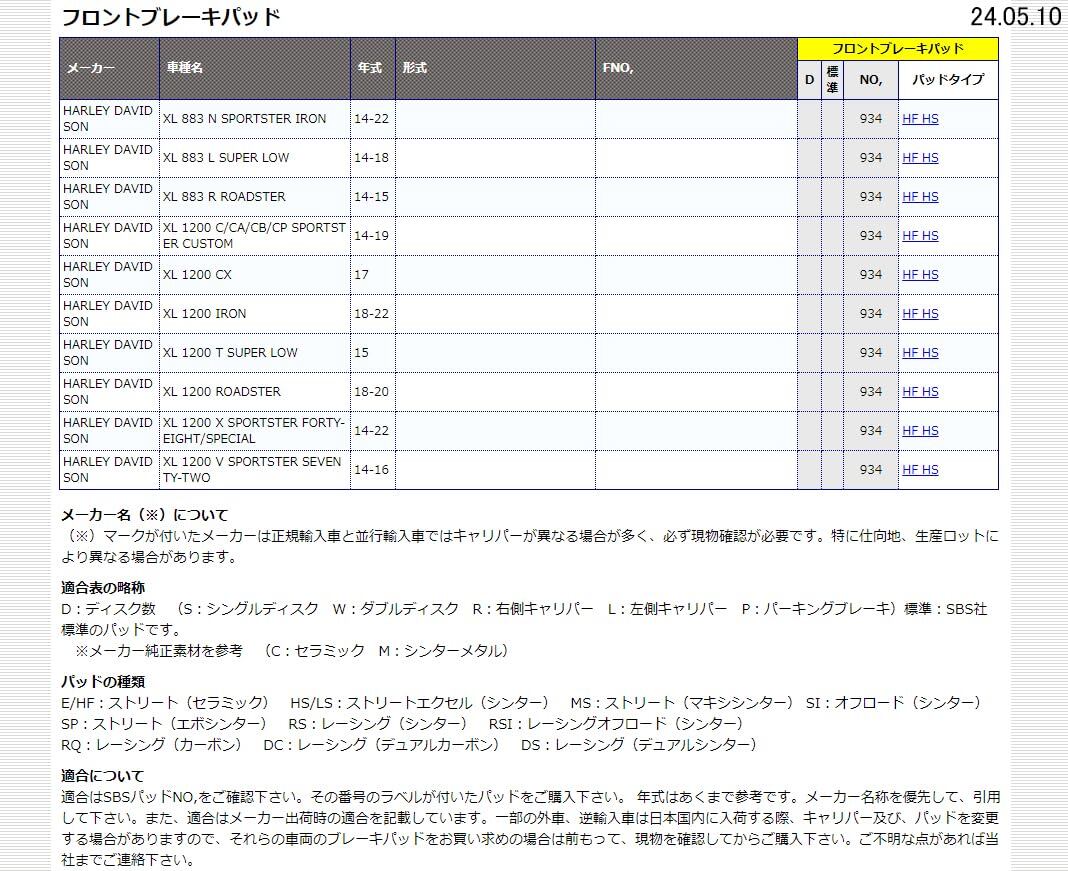
Task: Click 'HARLEY DAVIDSON' maker cell in XL 1200 IRON row
Action: pyautogui.click(x=109, y=313)
